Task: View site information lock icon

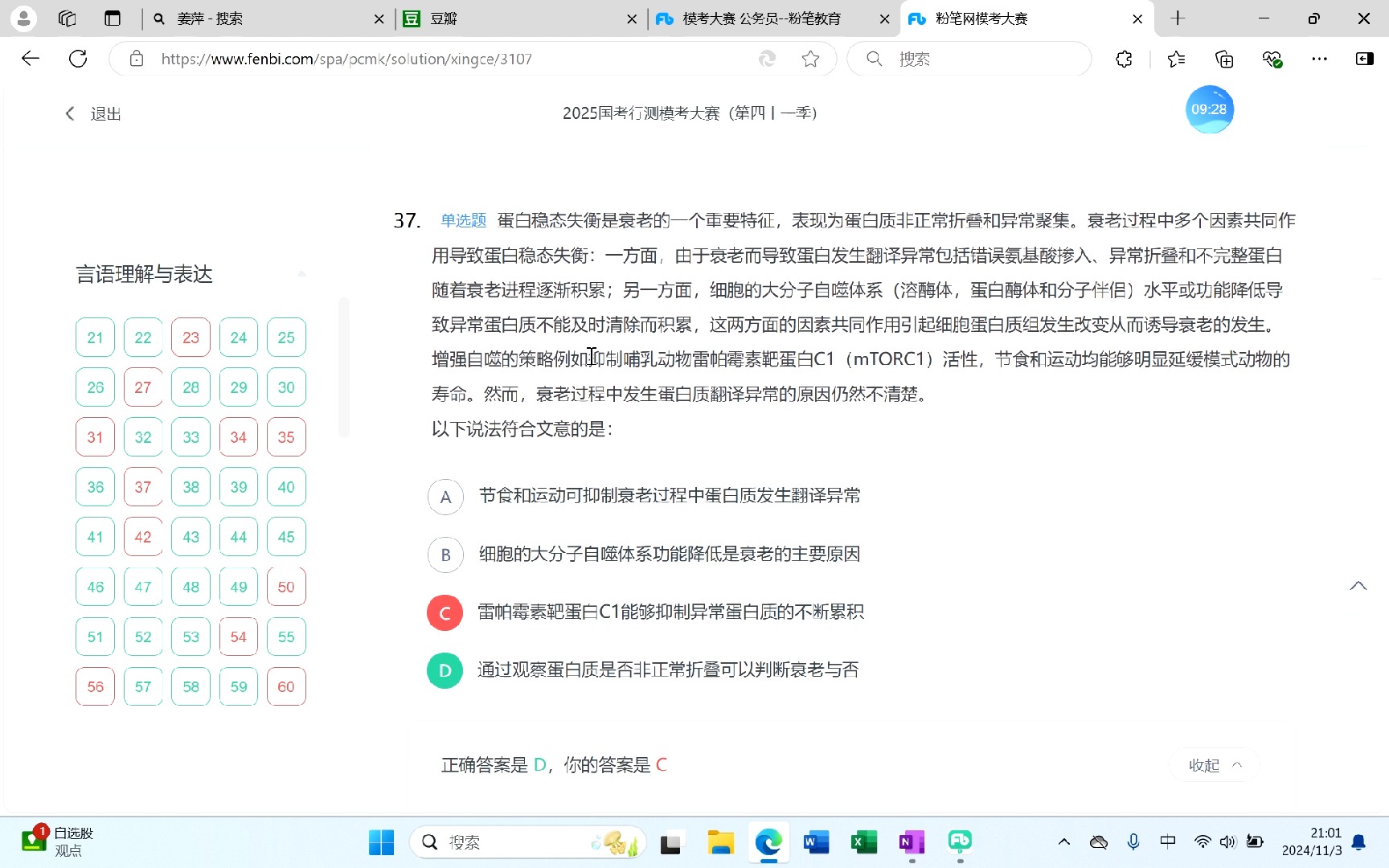Action: [137, 59]
